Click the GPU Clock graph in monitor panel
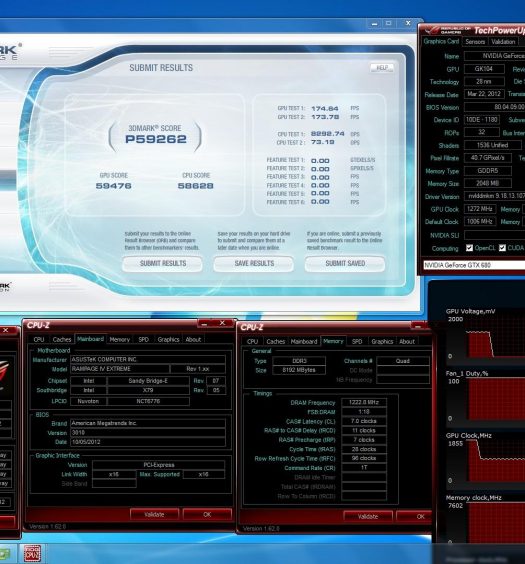525x564 pixels. (x=496, y=460)
